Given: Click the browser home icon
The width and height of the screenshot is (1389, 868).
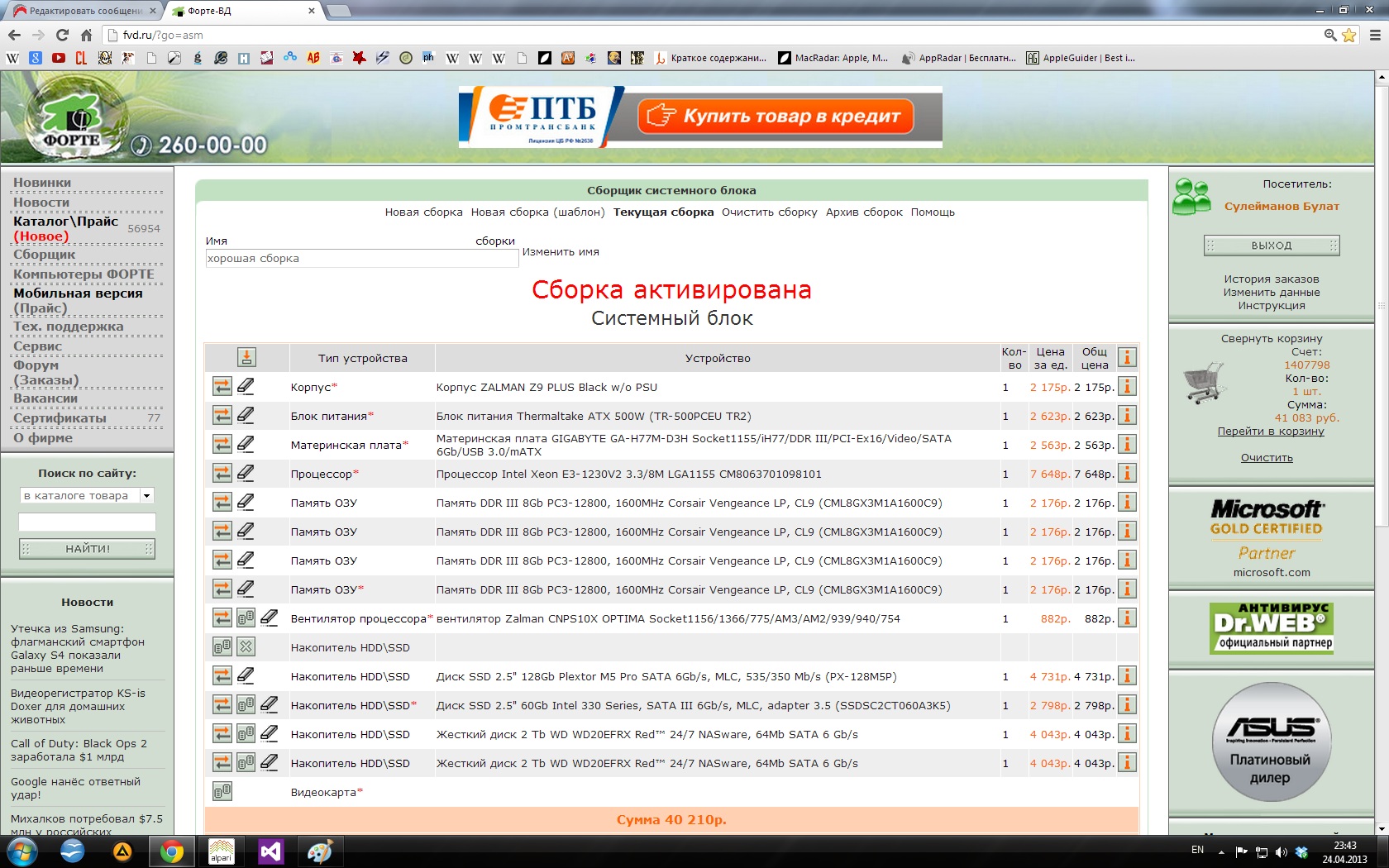Looking at the screenshot, I should (86, 35).
